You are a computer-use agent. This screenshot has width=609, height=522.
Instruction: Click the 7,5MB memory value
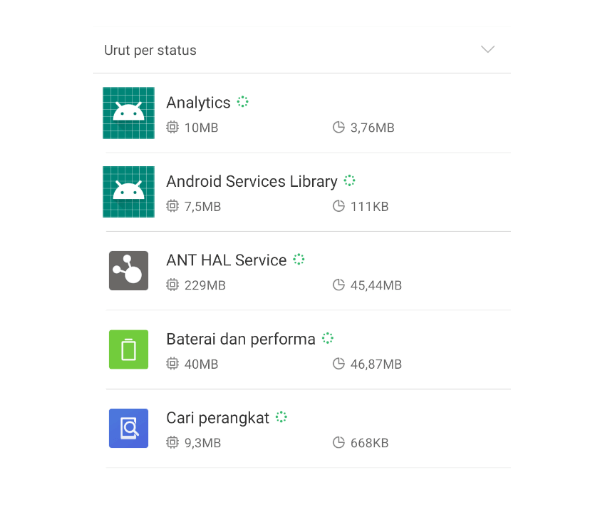203,207
